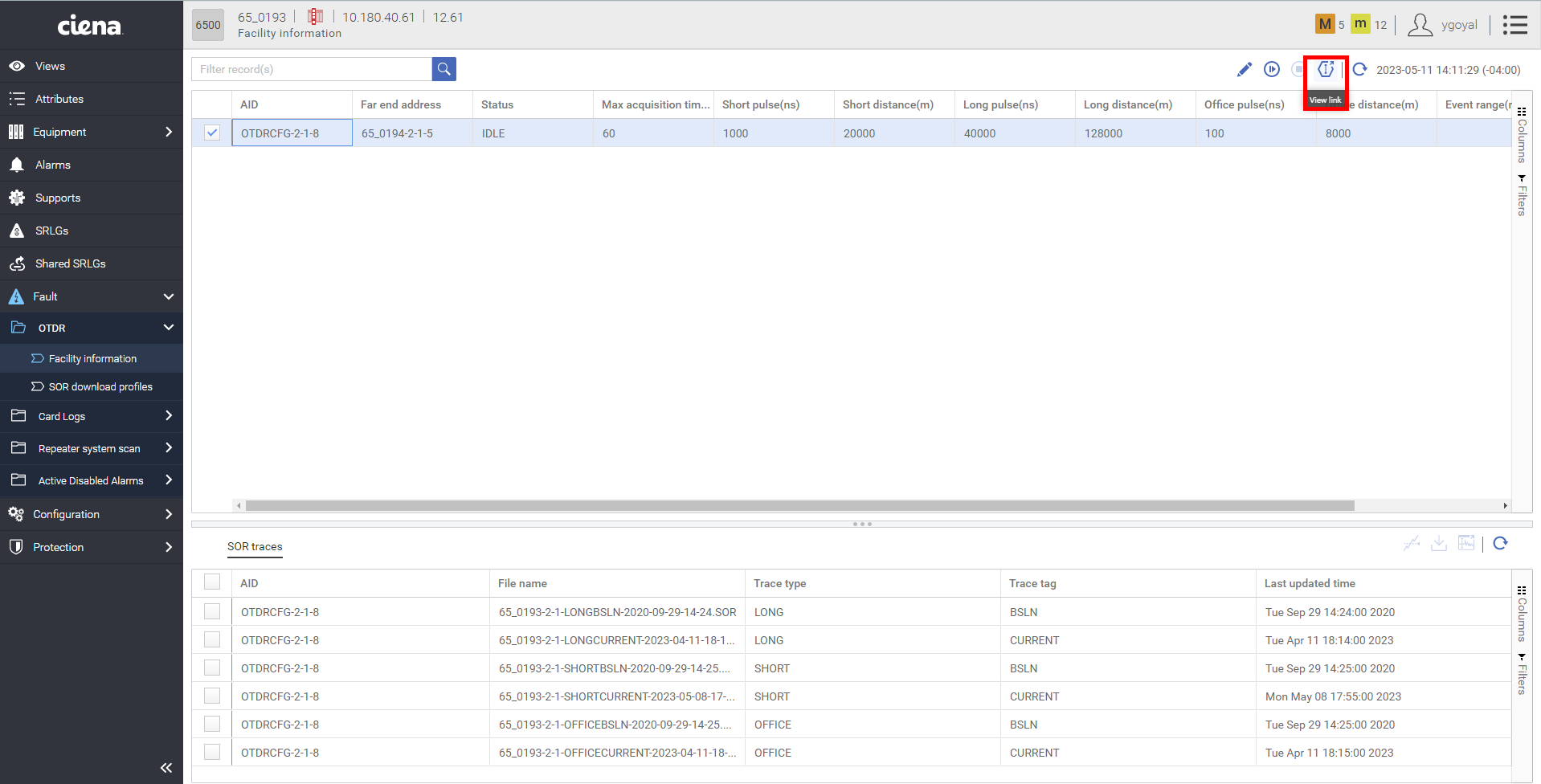Click the user profile icon
Viewport: 1541px width, 784px height.
1420,25
